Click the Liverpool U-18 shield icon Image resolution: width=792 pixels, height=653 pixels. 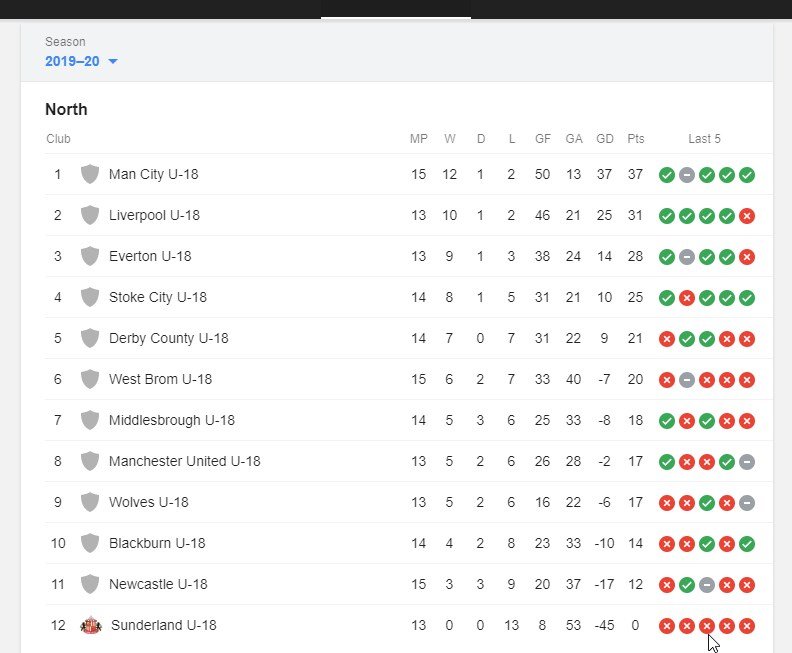(x=90, y=215)
